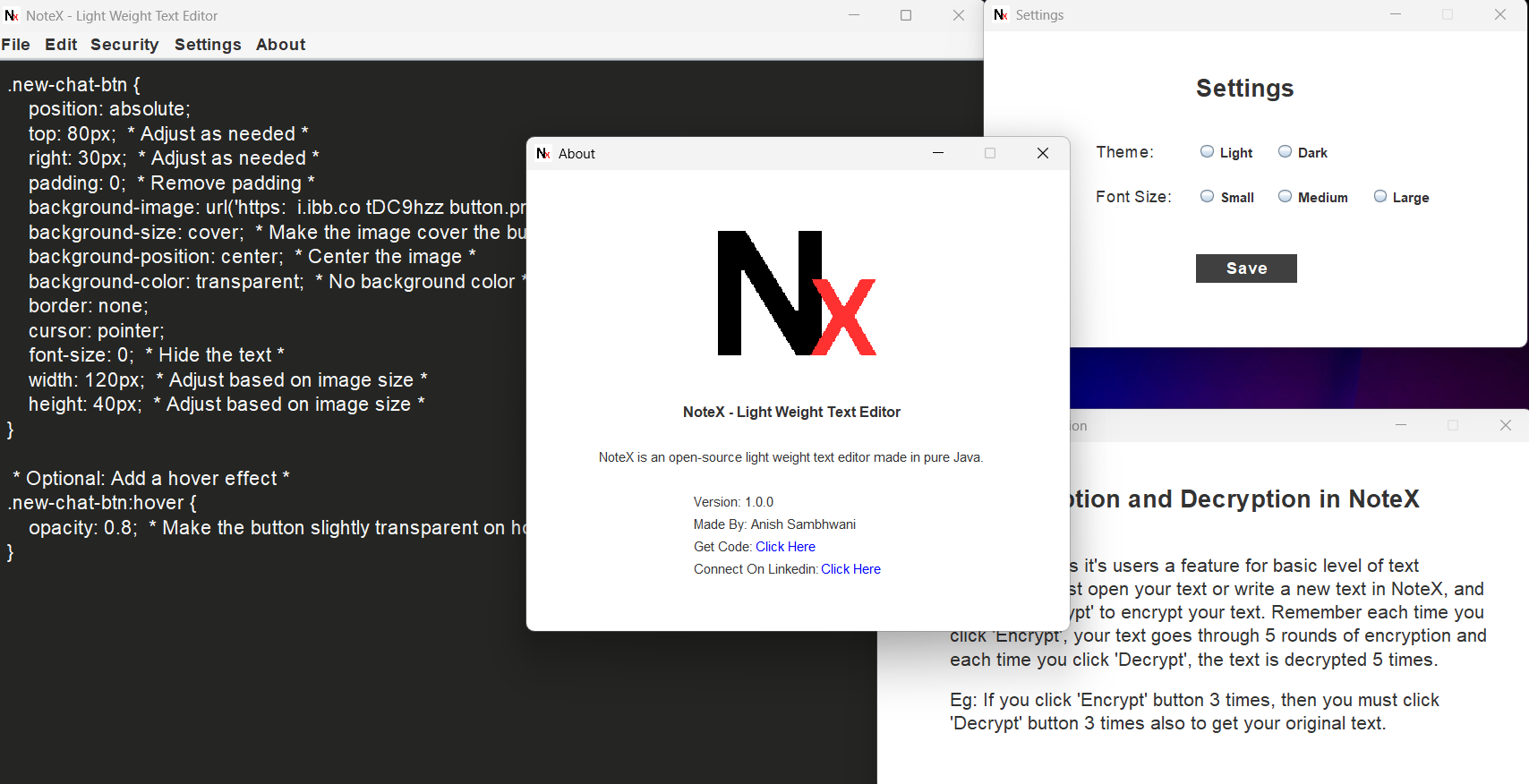Screen dimensions: 1529x784
Task: Select the Light theme radio button
Action: click(x=1208, y=152)
